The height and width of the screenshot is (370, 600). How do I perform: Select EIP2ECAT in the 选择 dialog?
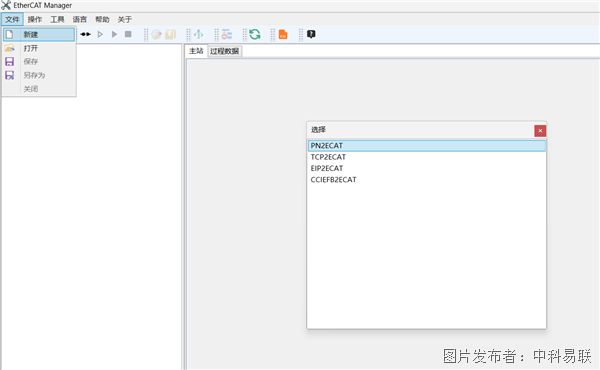pyautogui.click(x=427, y=168)
